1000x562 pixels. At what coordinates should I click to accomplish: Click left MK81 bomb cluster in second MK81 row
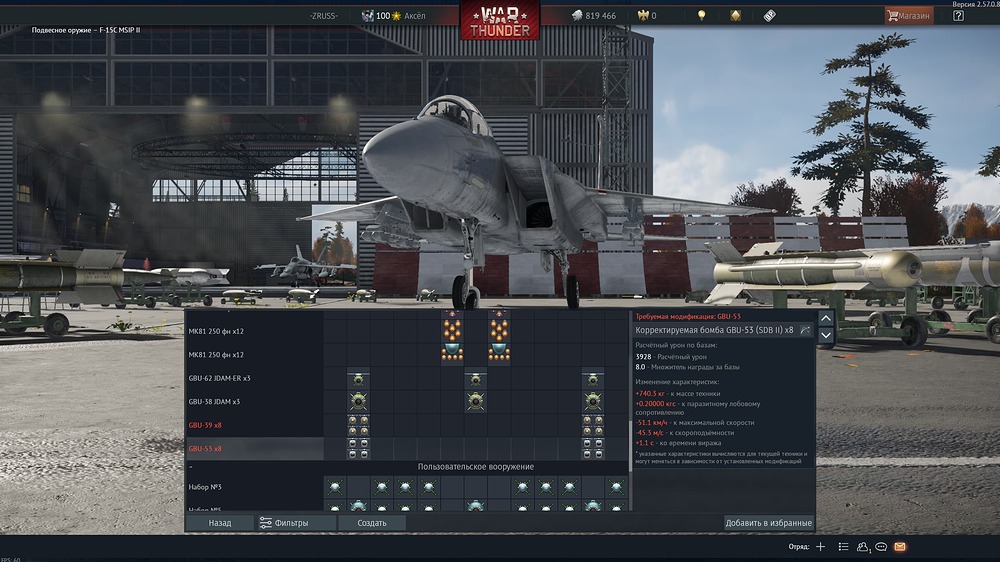452,351
